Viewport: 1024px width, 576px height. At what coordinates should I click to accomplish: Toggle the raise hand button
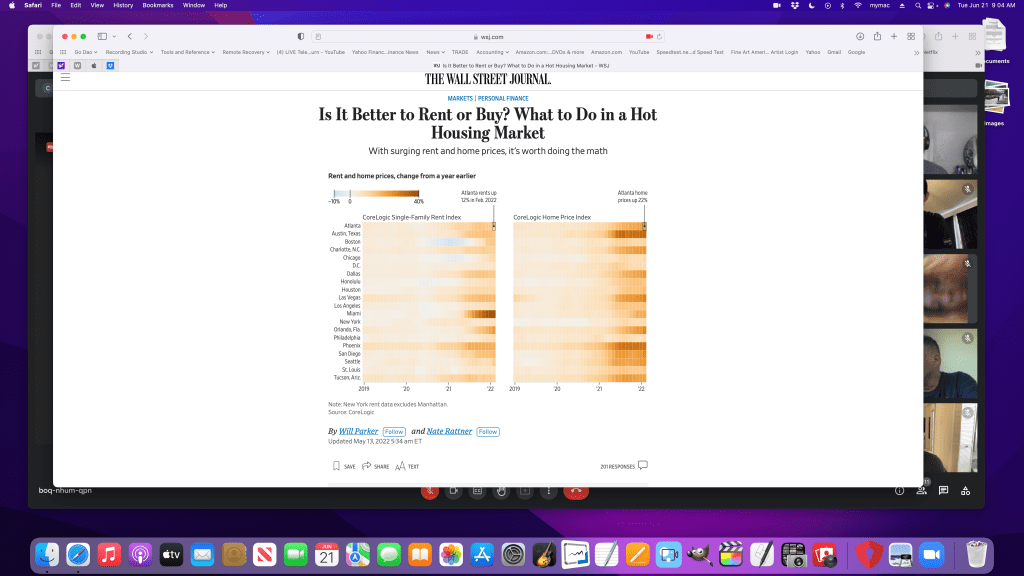(x=501, y=491)
